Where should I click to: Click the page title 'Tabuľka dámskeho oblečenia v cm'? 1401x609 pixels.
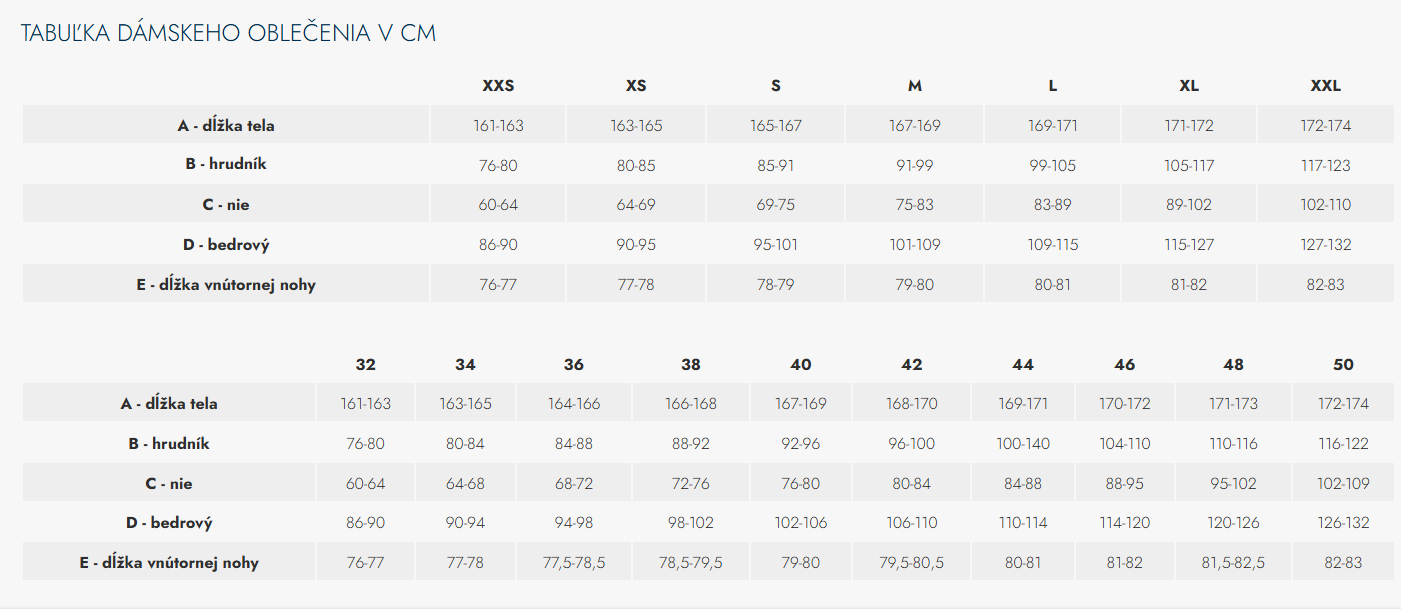pyautogui.click(x=228, y=34)
